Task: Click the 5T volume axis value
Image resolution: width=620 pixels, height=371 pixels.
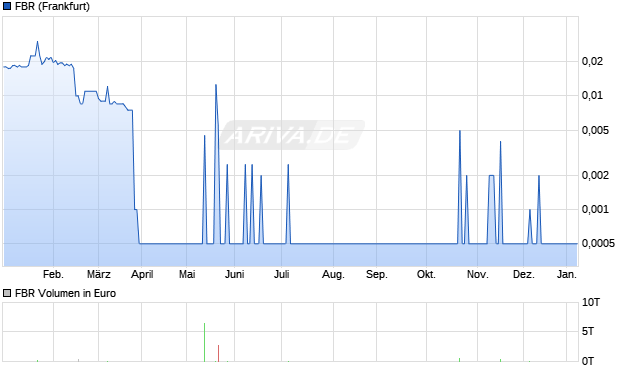Action: click(588, 331)
